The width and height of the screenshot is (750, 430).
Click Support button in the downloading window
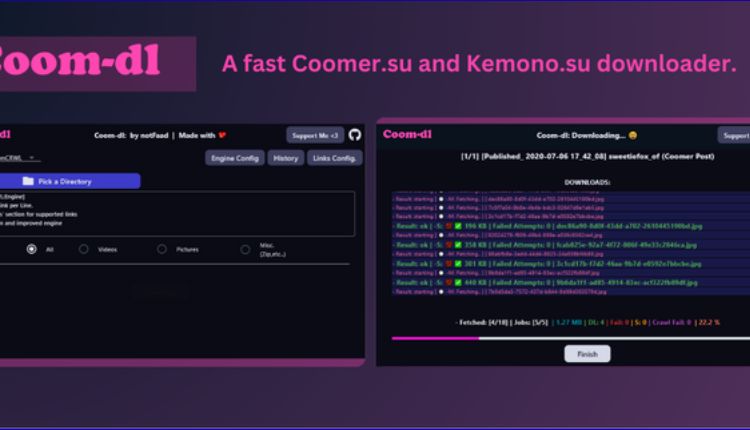[734, 135]
